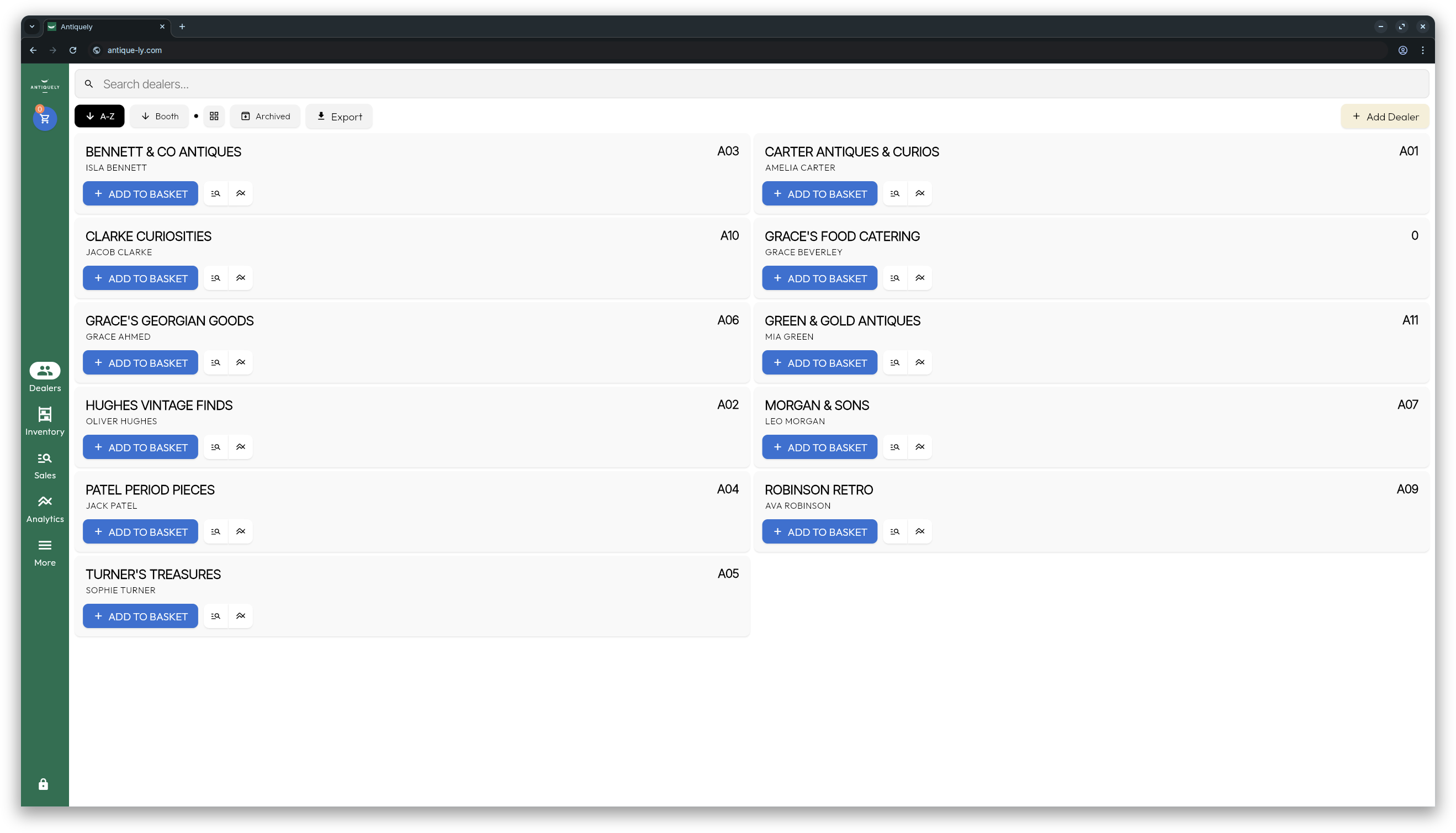Open the Inventory section

point(45,420)
